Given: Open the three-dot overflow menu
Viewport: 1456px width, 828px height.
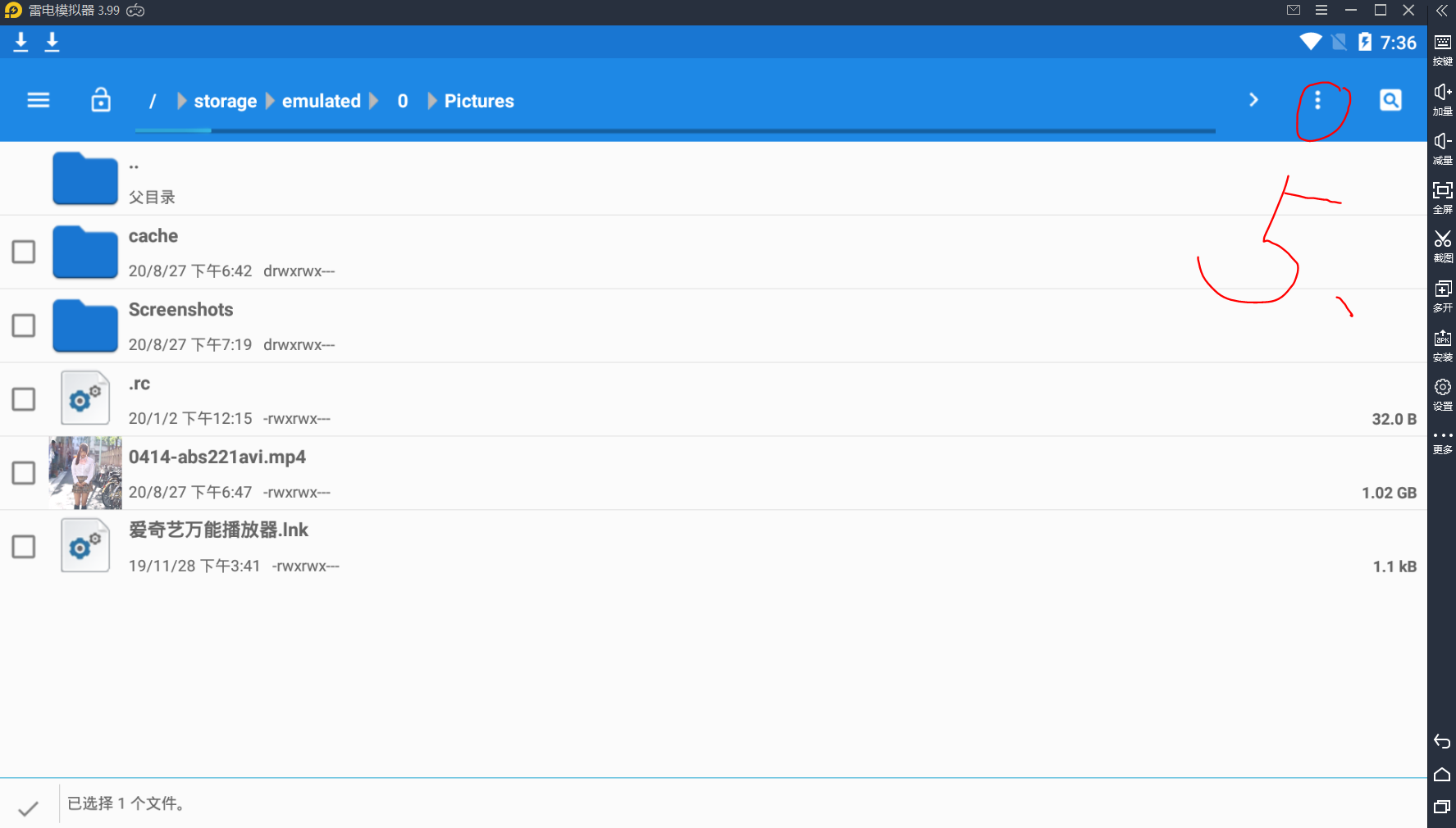Looking at the screenshot, I should 1317,100.
